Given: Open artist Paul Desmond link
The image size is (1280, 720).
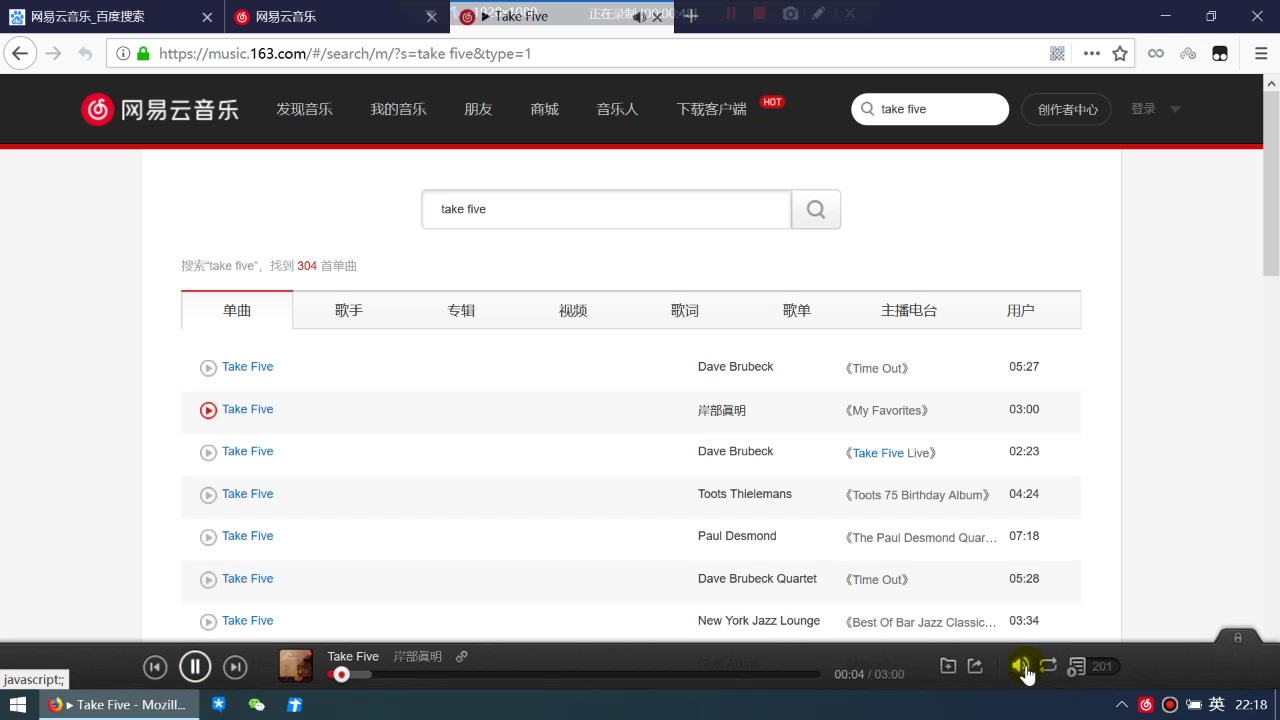Looking at the screenshot, I should [x=737, y=536].
